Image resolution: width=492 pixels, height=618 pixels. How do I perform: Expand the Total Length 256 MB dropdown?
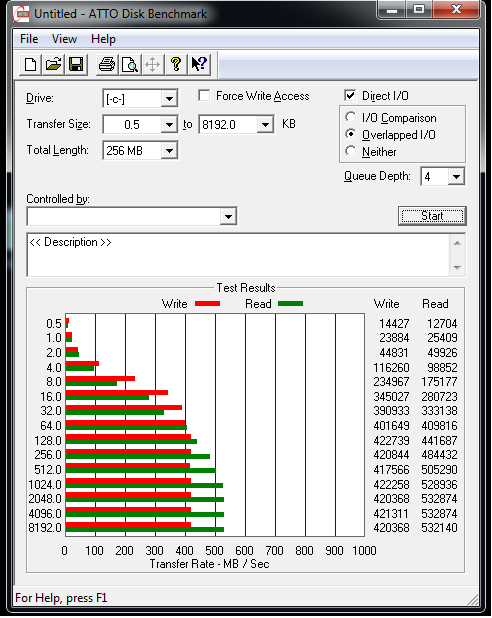pos(169,151)
